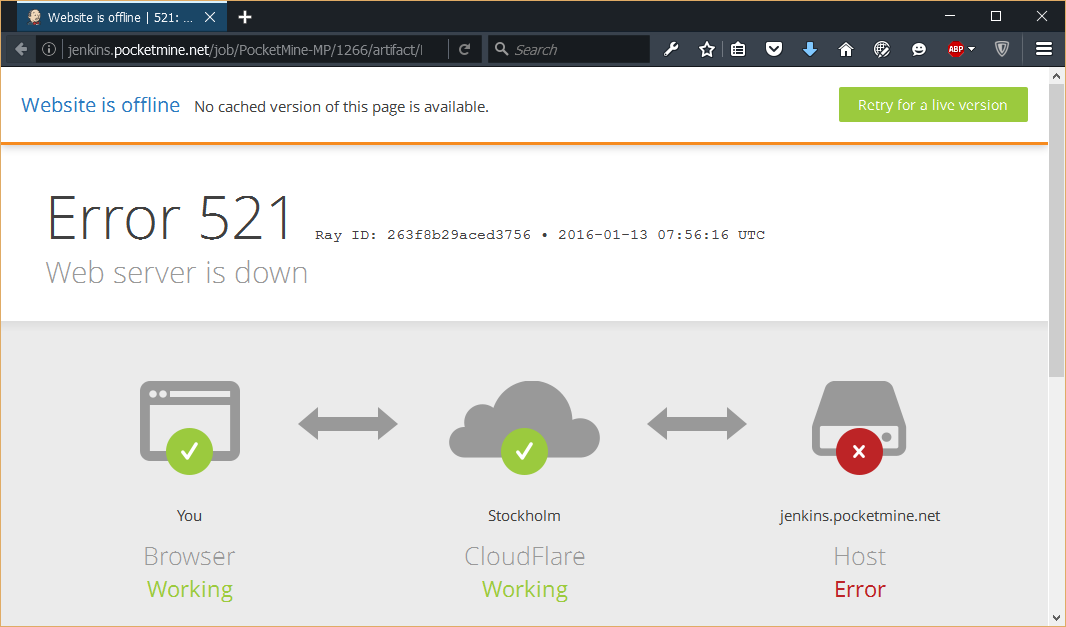1066x627 pixels.
Task: Open the downloads arrow icon
Action: pyautogui.click(x=810, y=49)
